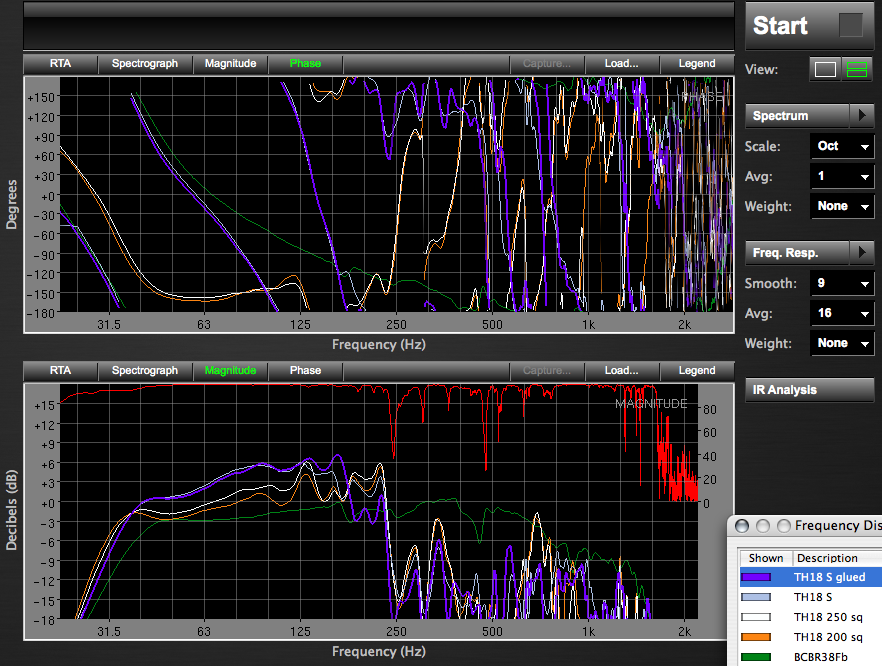
Task: Select the Magnitude tab in the upper graph
Action: click(x=230, y=64)
